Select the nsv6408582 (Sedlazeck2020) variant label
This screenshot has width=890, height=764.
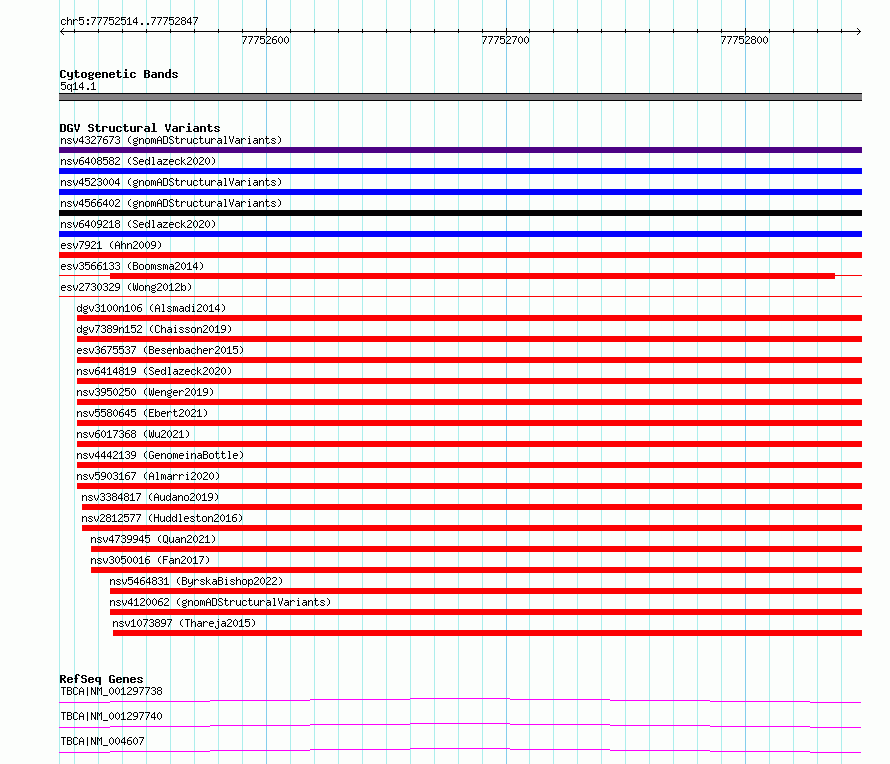138,161
